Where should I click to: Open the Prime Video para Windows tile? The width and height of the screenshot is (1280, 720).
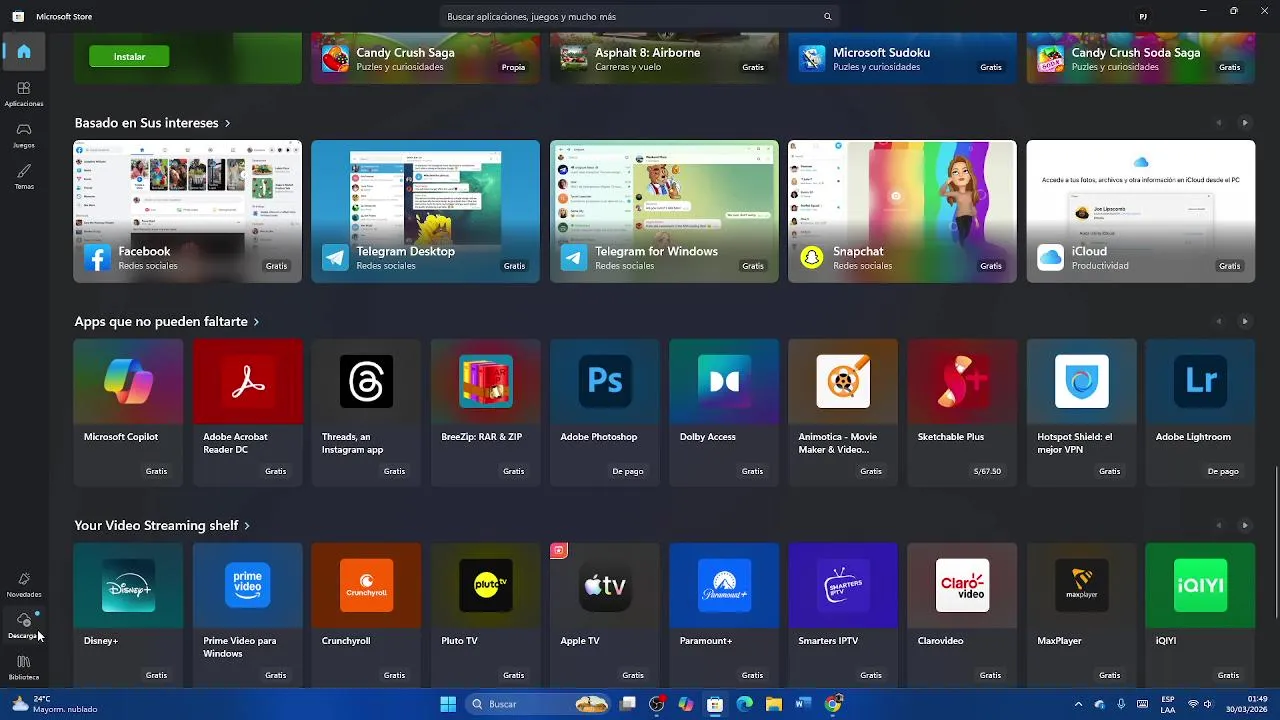[x=247, y=615]
